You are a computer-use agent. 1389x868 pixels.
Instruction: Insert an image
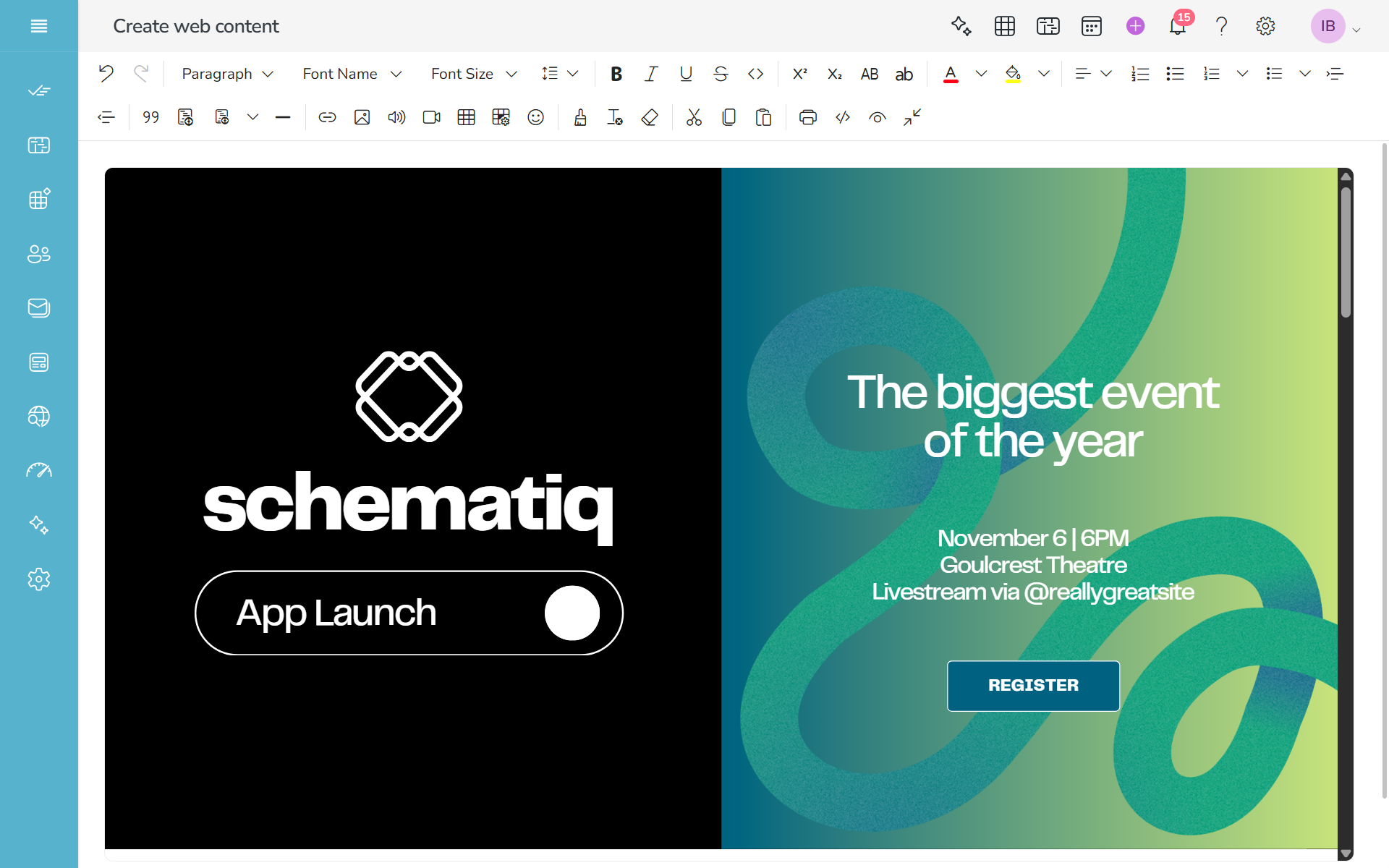point(362,117)
